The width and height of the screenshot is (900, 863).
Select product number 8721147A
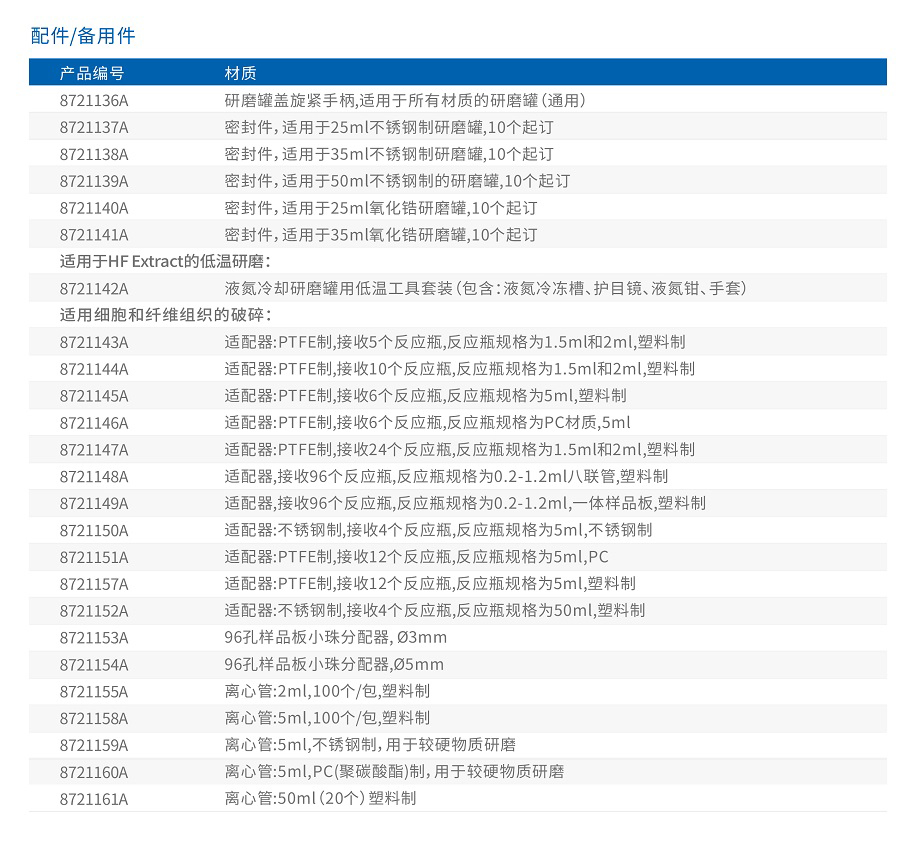coord(94,450)
